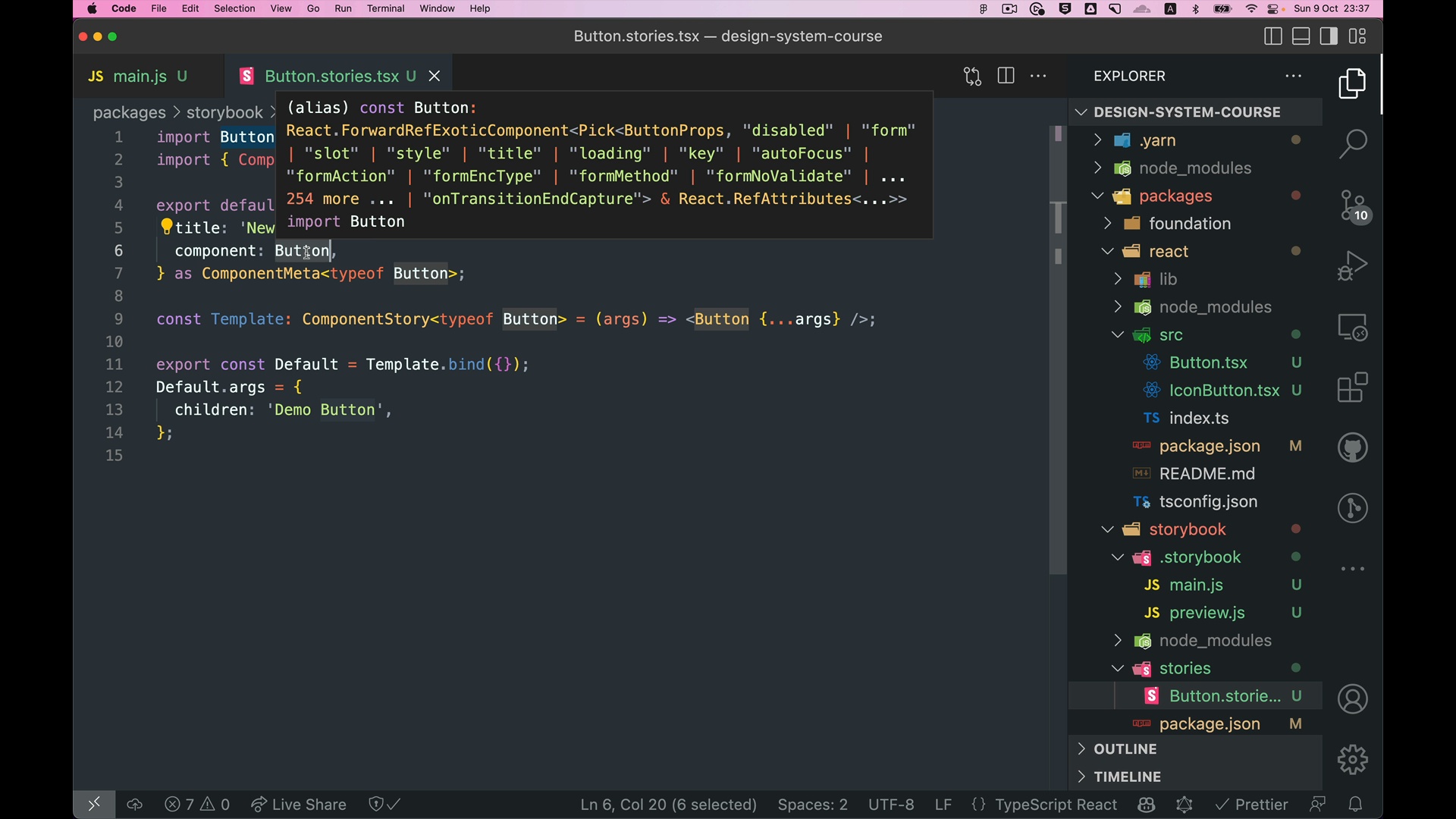The image size is (1456, 819).
Task: Open Source Control view with 10 badge
Action: (1353, 206)
